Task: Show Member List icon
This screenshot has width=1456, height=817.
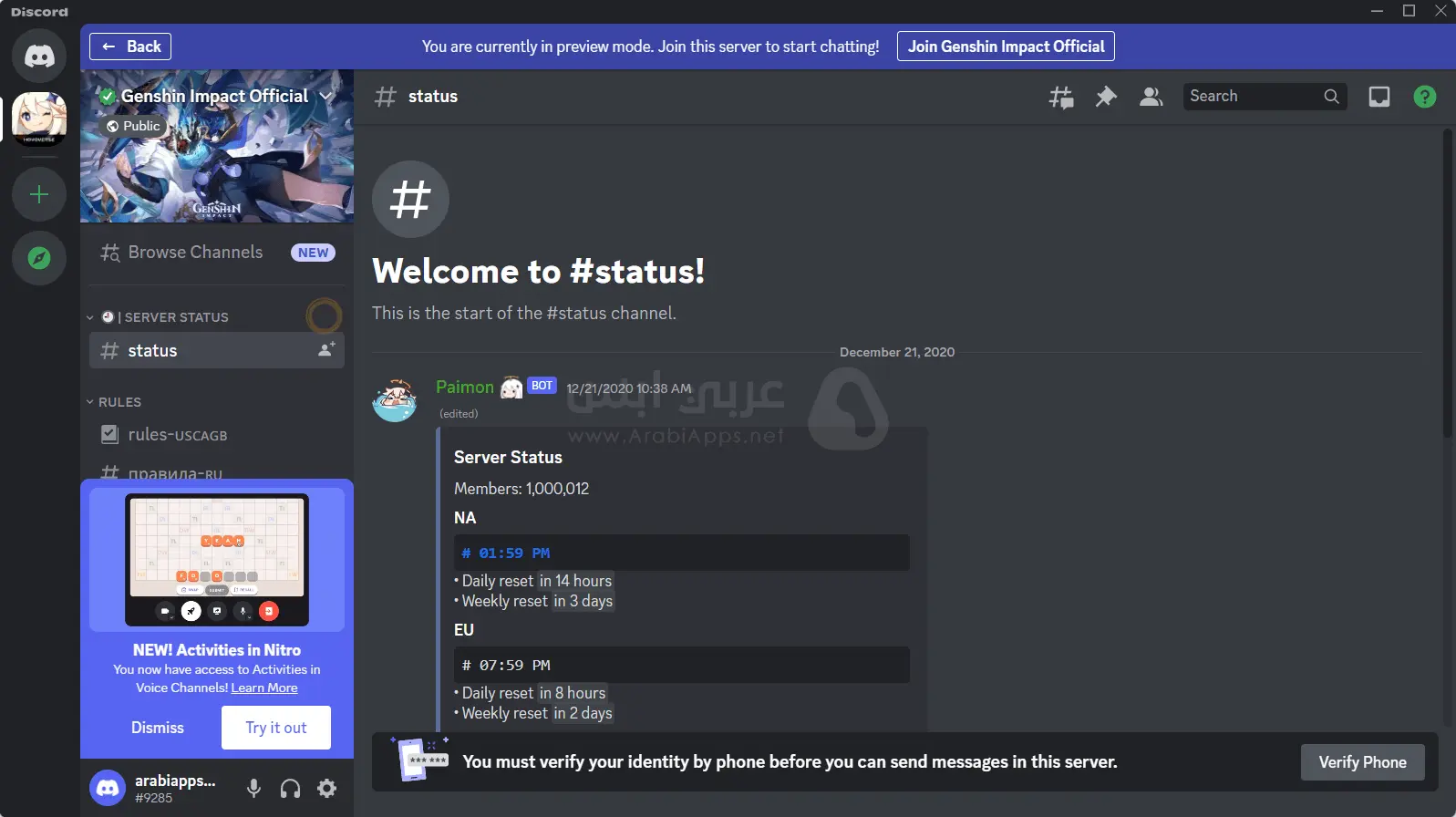Action: pos(1151,97)
